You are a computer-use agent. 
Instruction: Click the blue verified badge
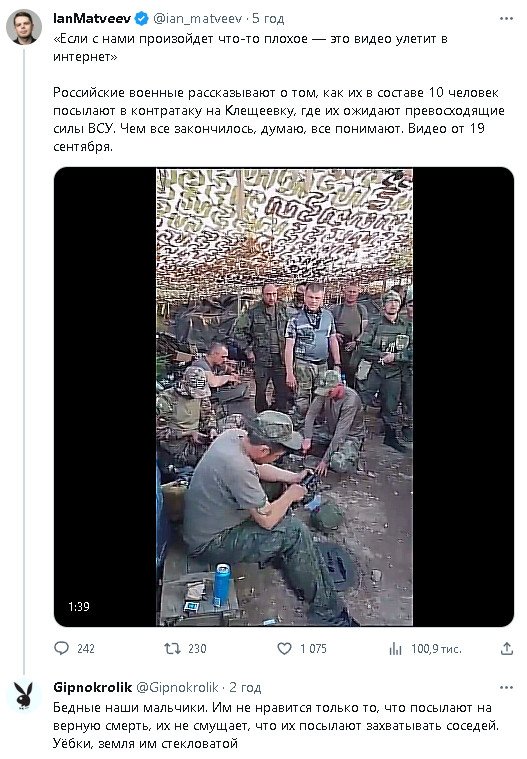click(x=141, y=19)
